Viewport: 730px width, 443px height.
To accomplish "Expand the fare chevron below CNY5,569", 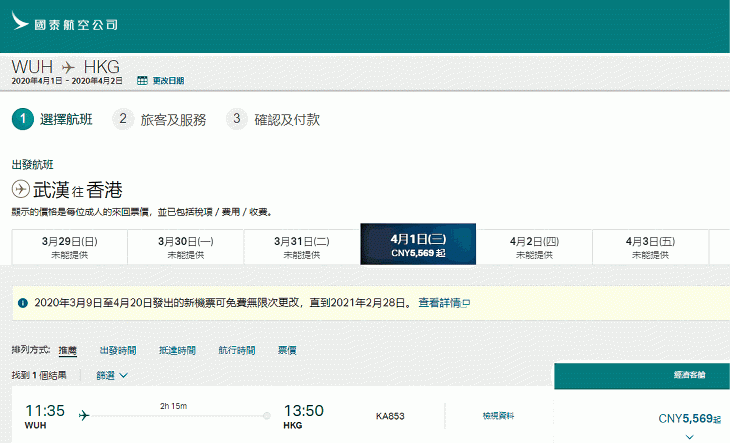I will [689, 436].
